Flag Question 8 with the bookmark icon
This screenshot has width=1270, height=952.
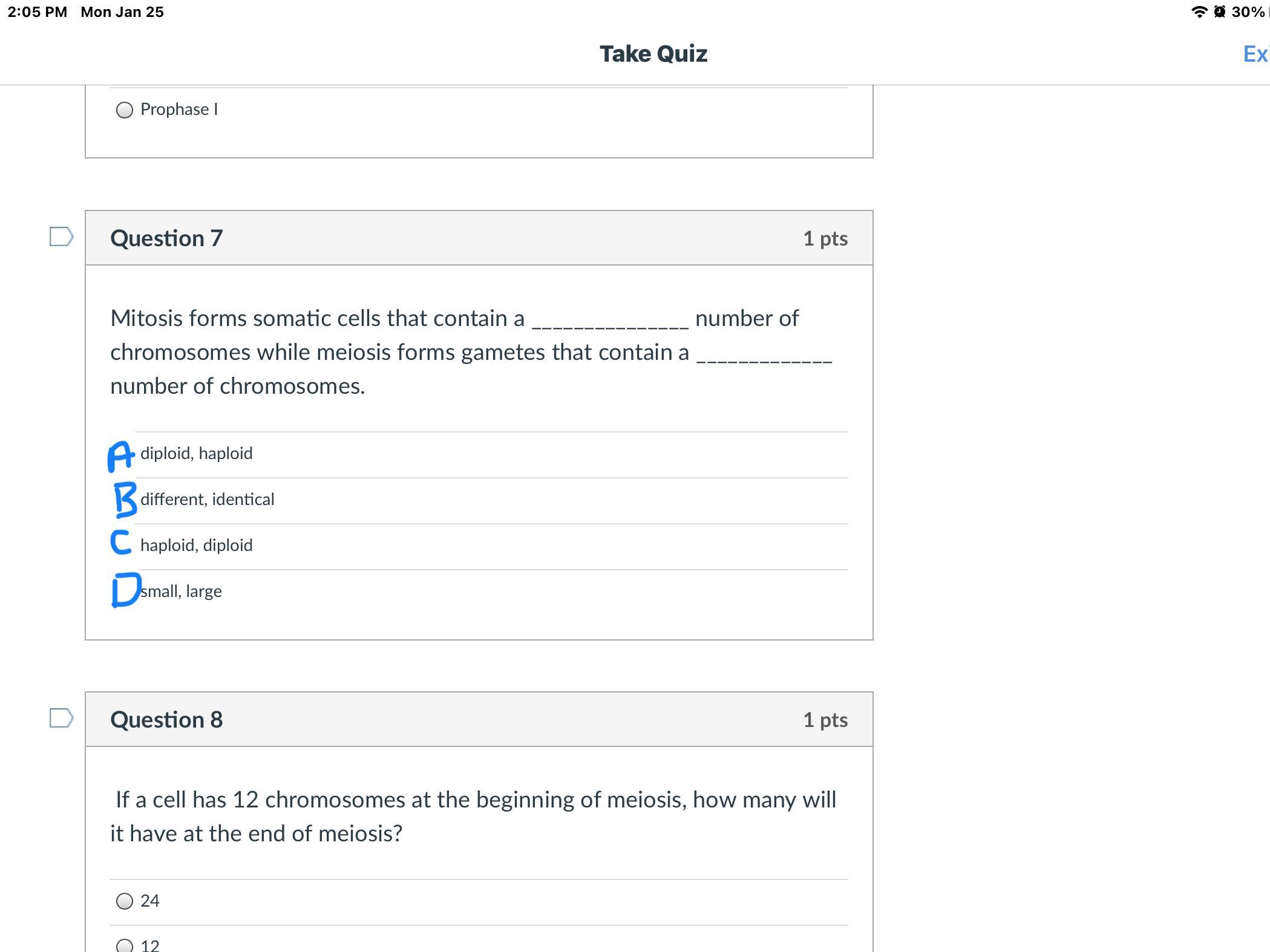61,719
